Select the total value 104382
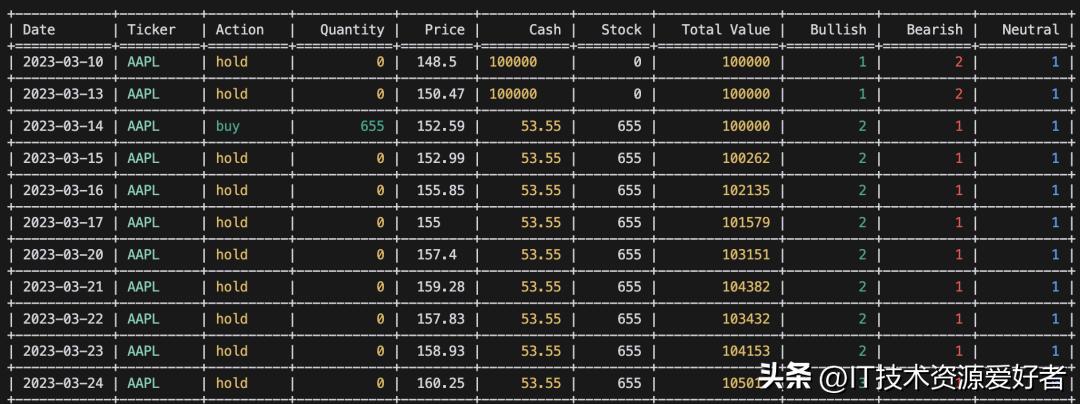 [x=745, y=286]
